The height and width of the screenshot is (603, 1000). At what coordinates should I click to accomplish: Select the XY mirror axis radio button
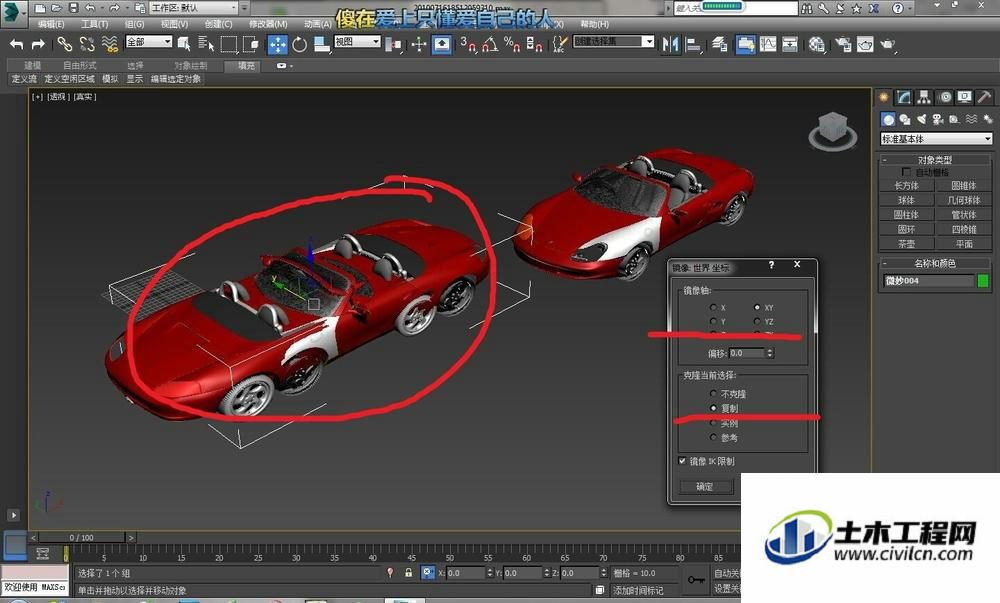757,307
